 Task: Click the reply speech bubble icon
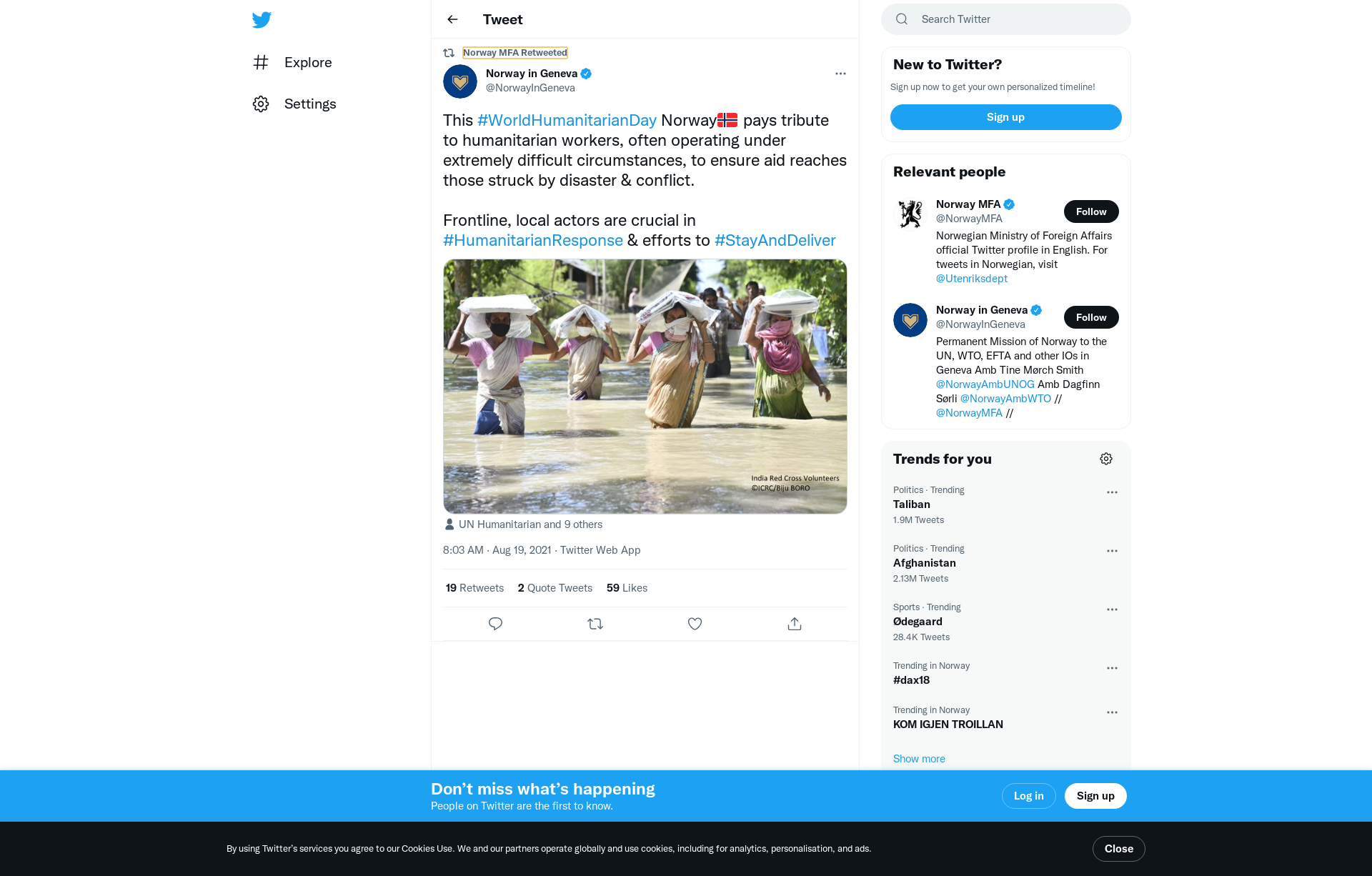[x=495, y=624]
